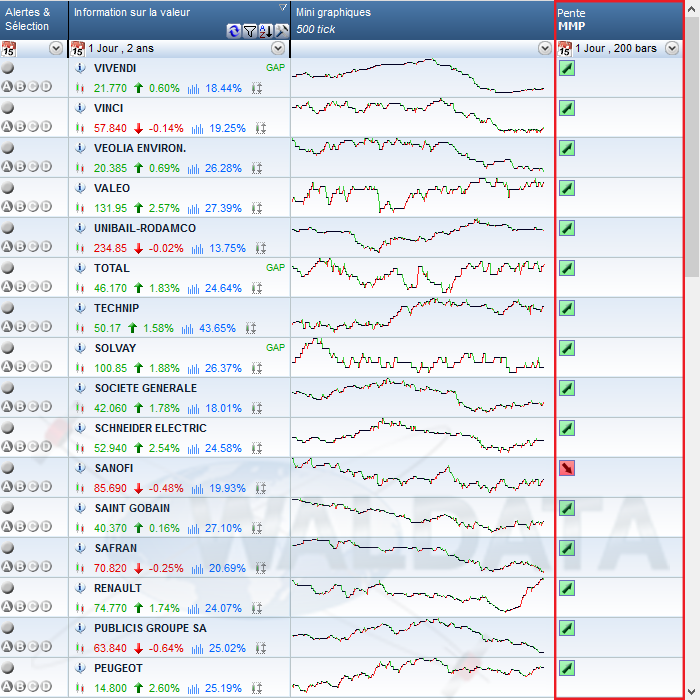Toggle the selection D marker for TOTAL

coord(46,286)
